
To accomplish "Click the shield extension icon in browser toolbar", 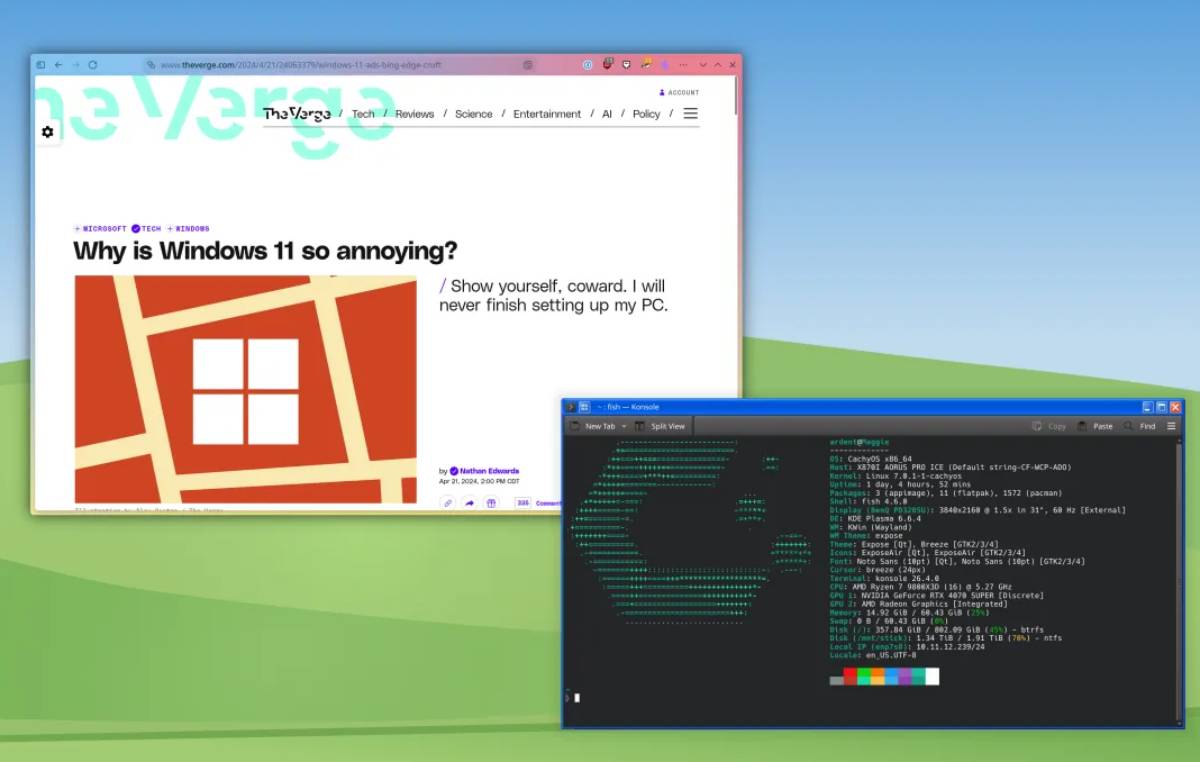I will coord(626,65).
